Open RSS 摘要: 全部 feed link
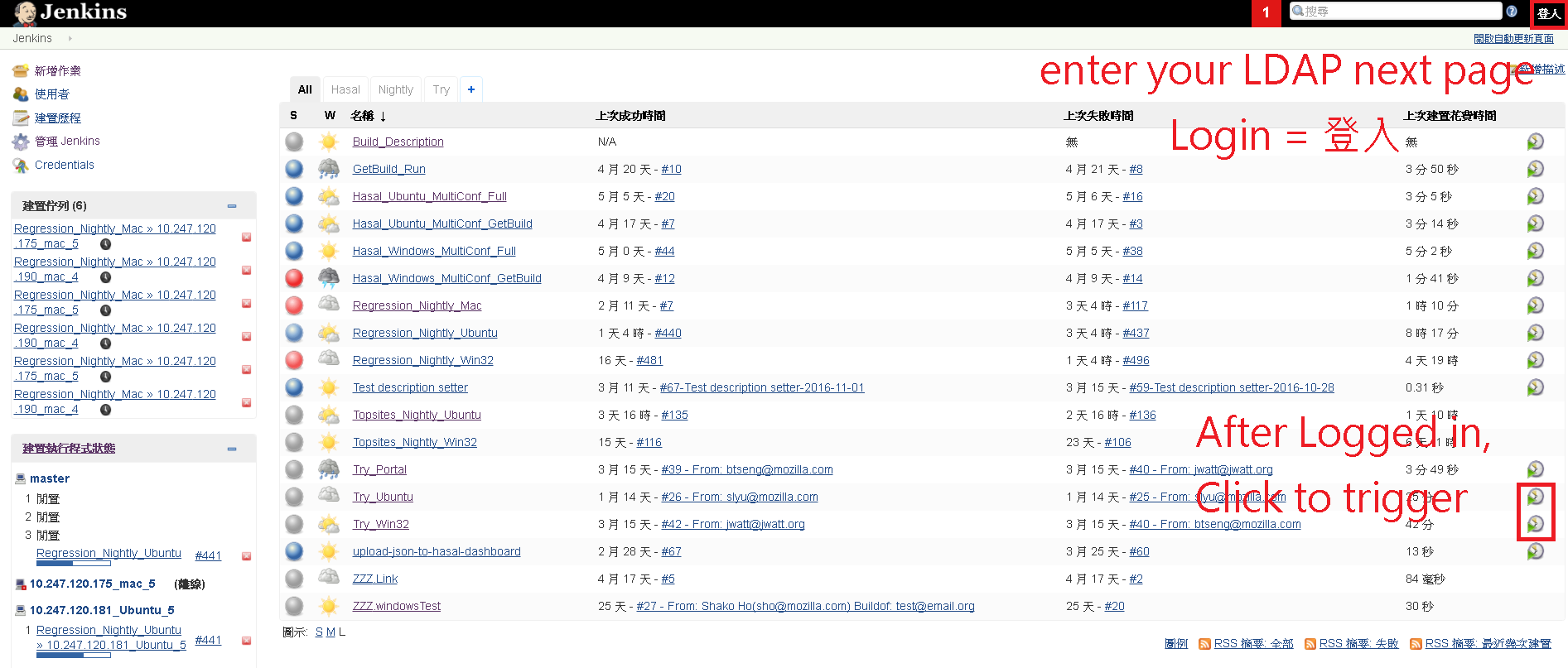The height and width of the screenshot is (668, 1568). click(x=1253, y=643)
